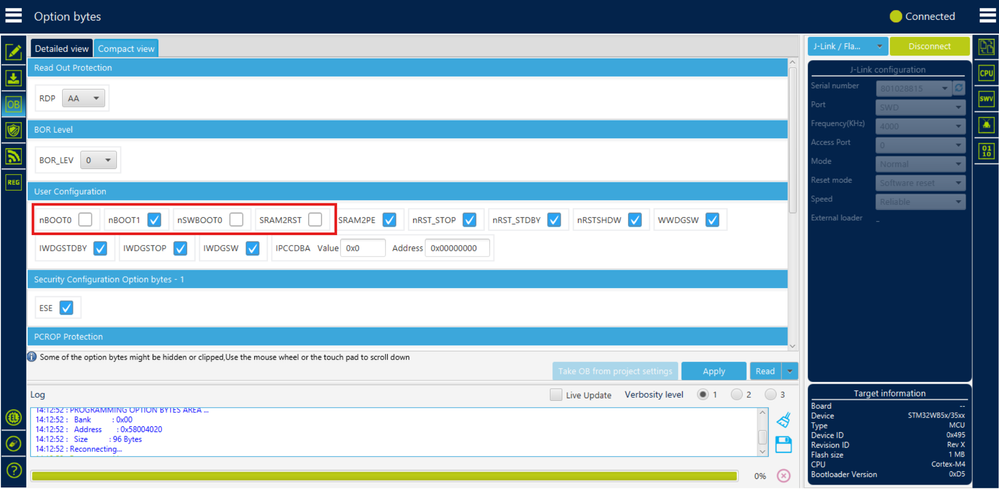999x489 pixels.
Task: Toggle the nRST_STOP checkbox
Action: (470, 220)
